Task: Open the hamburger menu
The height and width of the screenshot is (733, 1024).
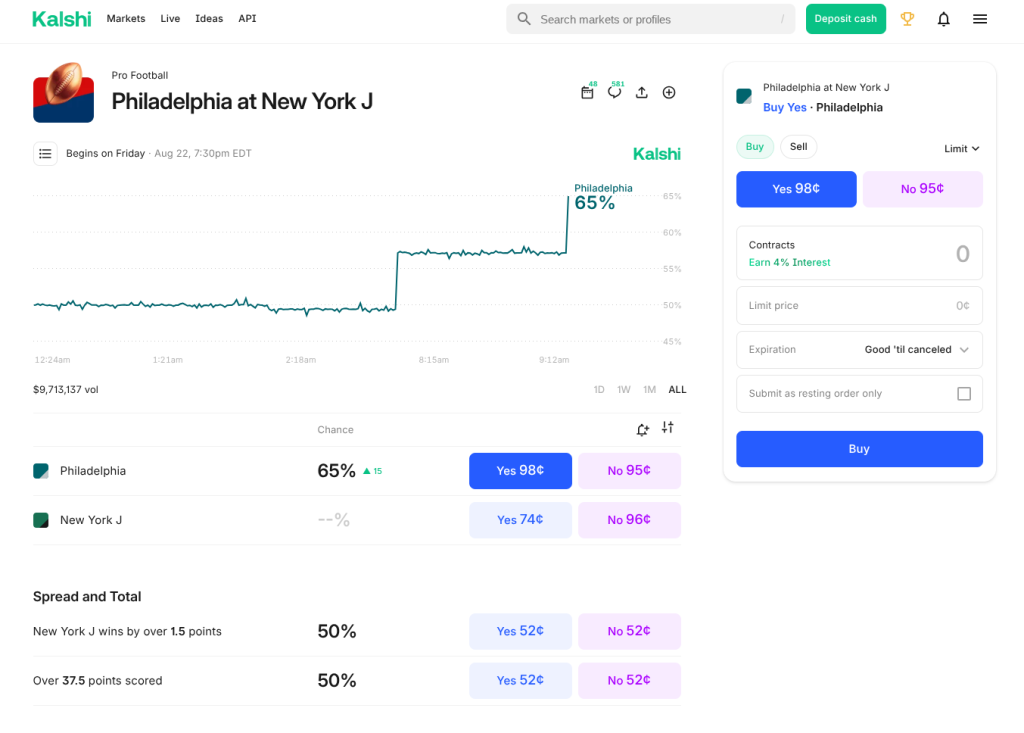Action: [x=980, y=19]
